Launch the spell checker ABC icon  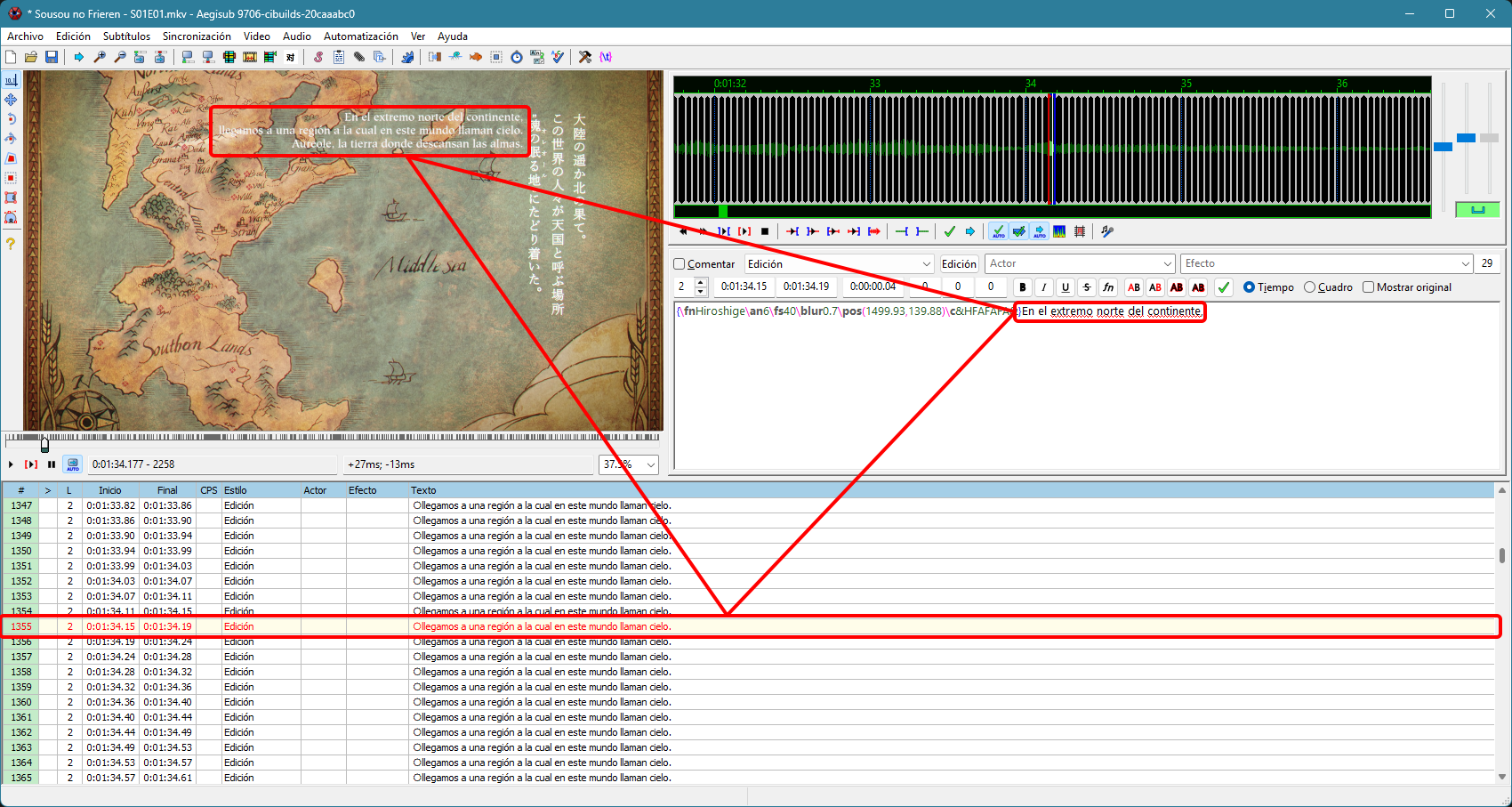pos(558,57)
